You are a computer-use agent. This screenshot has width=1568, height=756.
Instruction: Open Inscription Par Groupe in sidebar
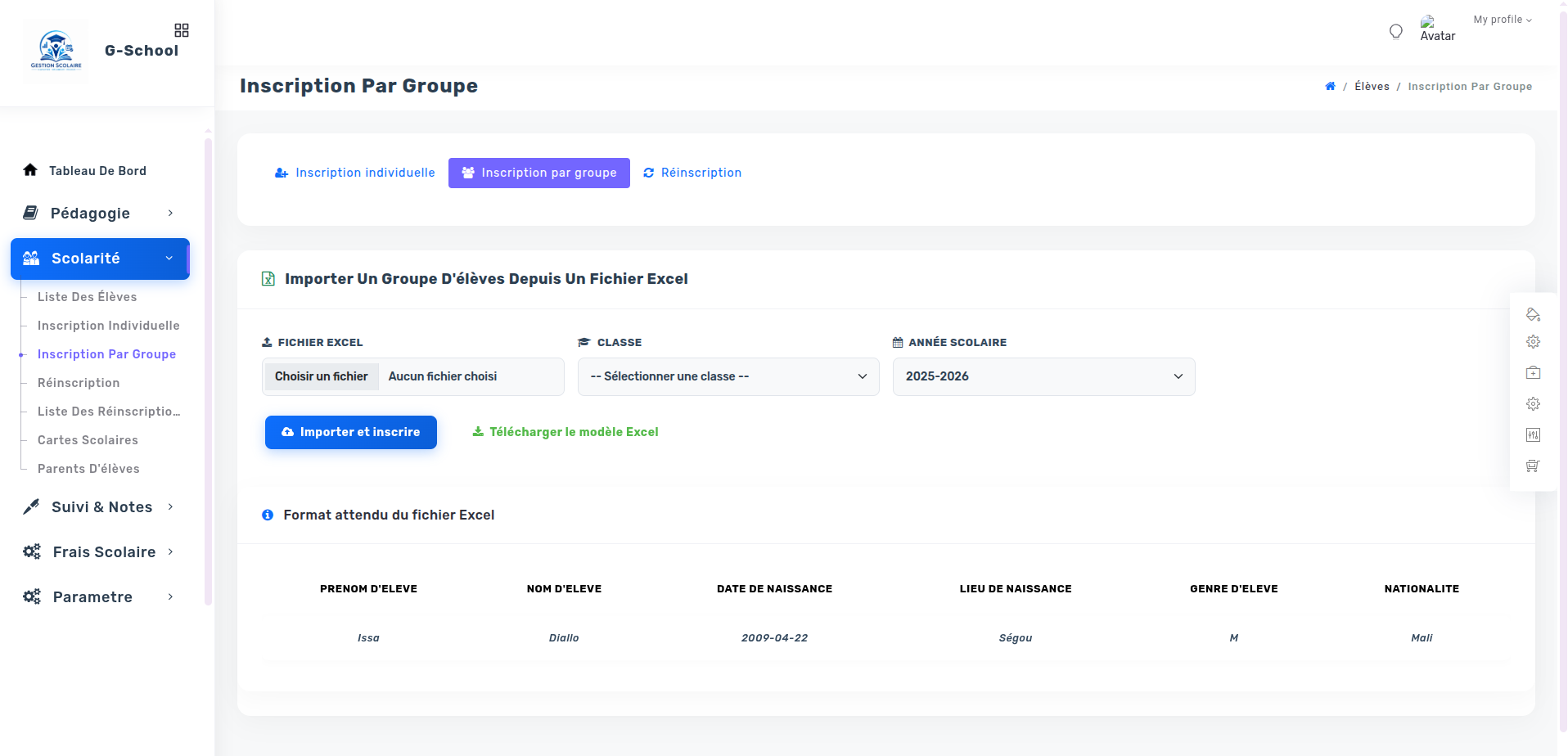[x=107, y=354]
